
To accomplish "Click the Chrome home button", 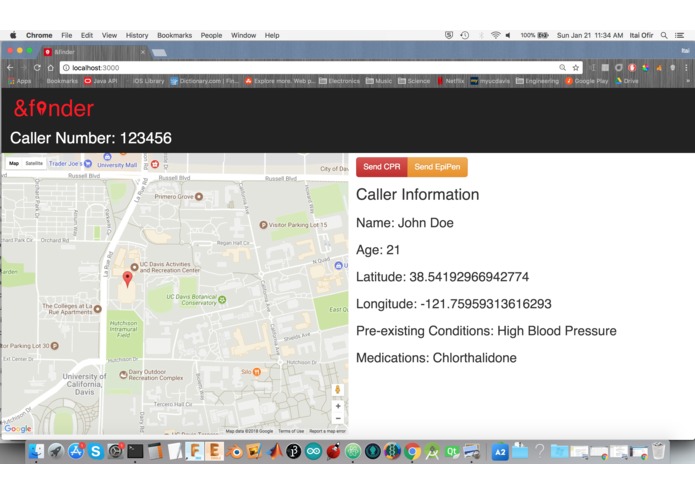I will click(x=51, y=68).
